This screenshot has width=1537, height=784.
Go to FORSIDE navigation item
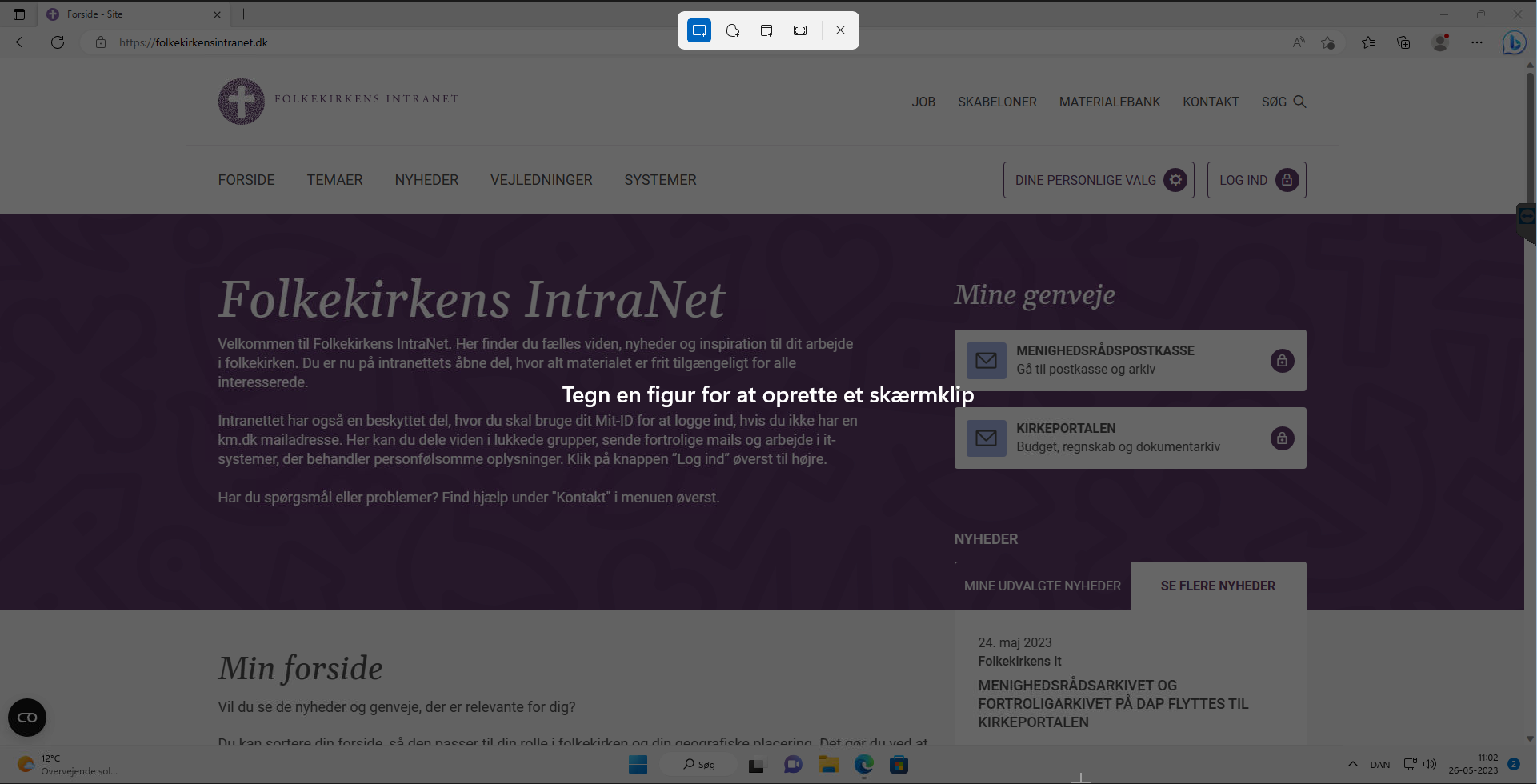pos(246,180)
